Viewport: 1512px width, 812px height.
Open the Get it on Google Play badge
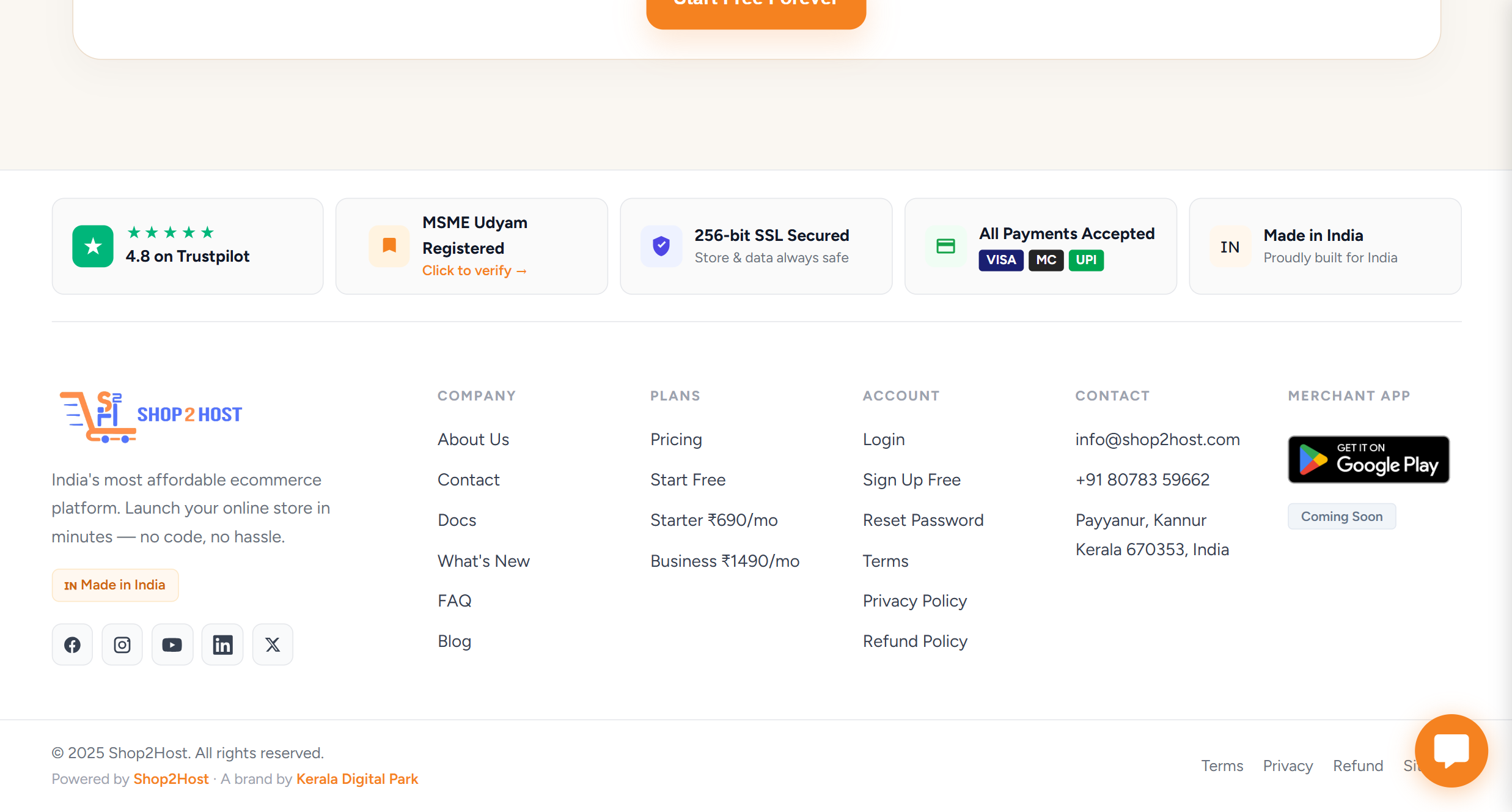point(1368,459)
